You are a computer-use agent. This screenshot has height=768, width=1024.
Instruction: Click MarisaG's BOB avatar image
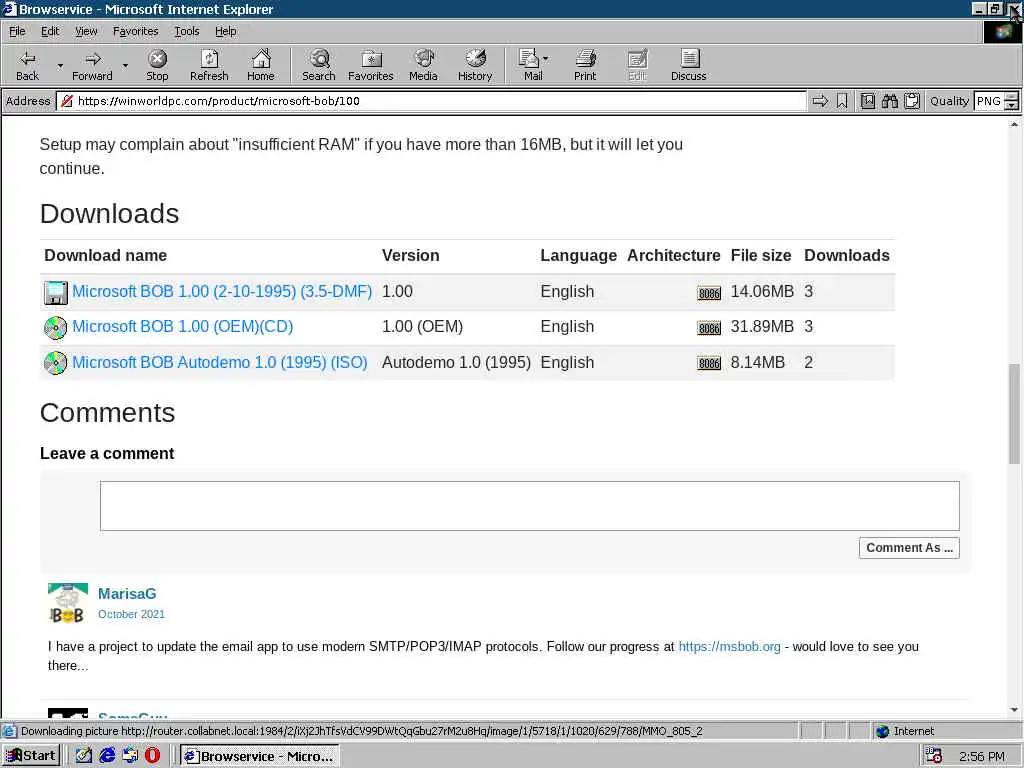click(68, 603)
